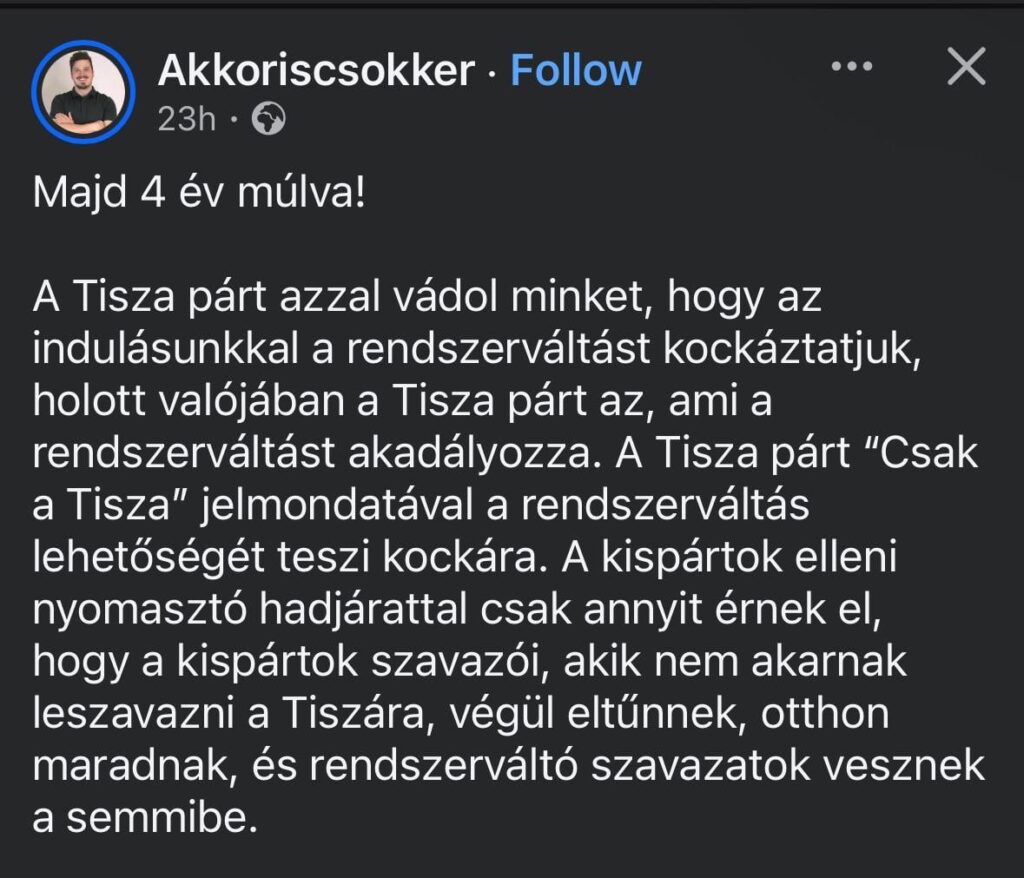
Task: Open the Akkoriscsokker profile picture
Action: [x=83, y=92]
